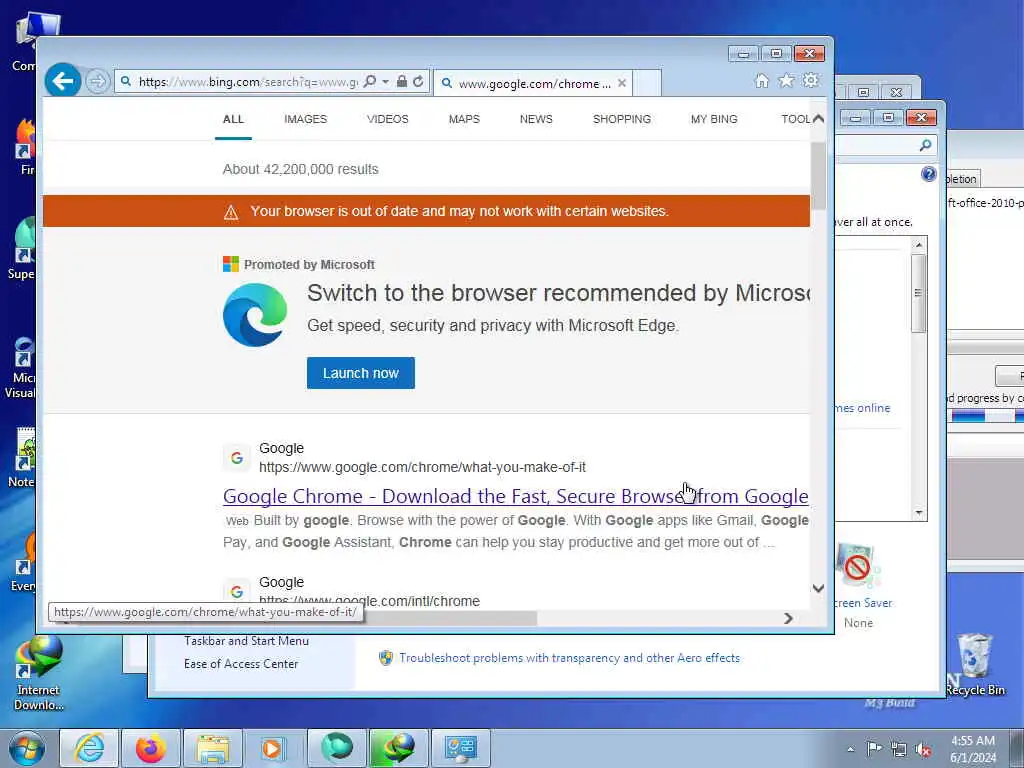
Task: Open the VIDEOS tab on Bing
Action: (387, 119)
